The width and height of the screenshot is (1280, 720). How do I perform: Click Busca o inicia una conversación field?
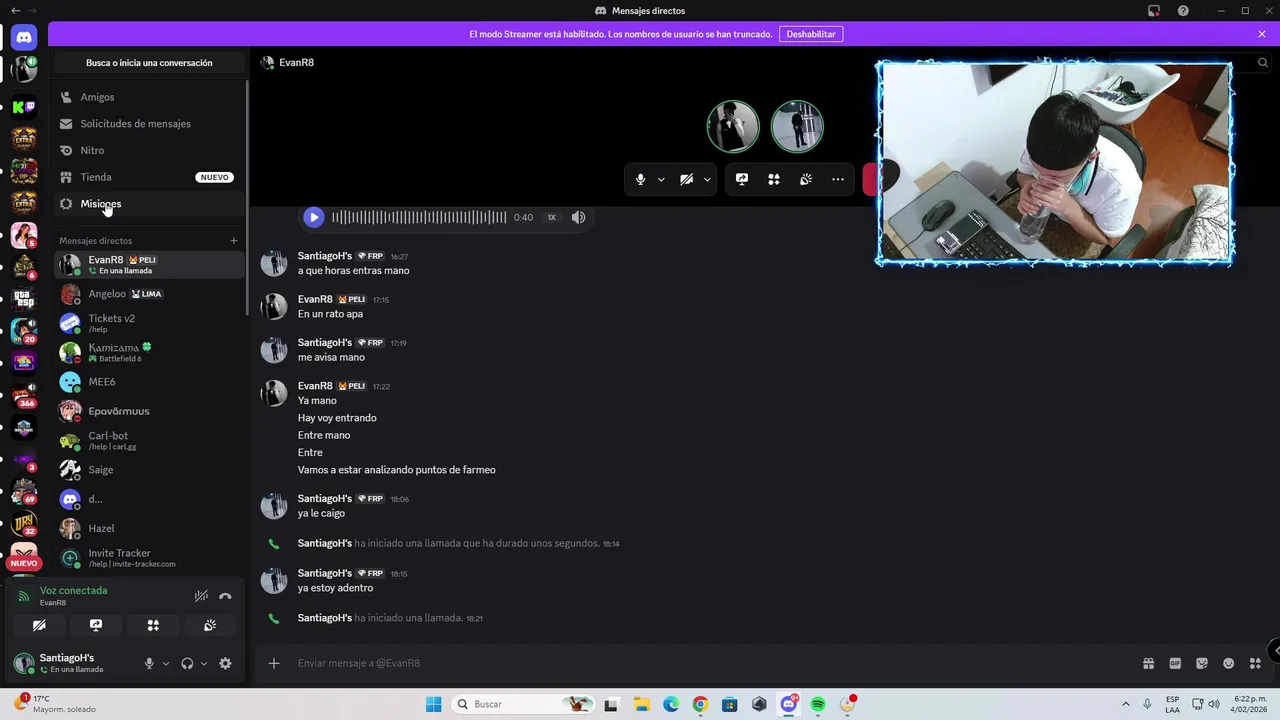(x=149, y=63)
